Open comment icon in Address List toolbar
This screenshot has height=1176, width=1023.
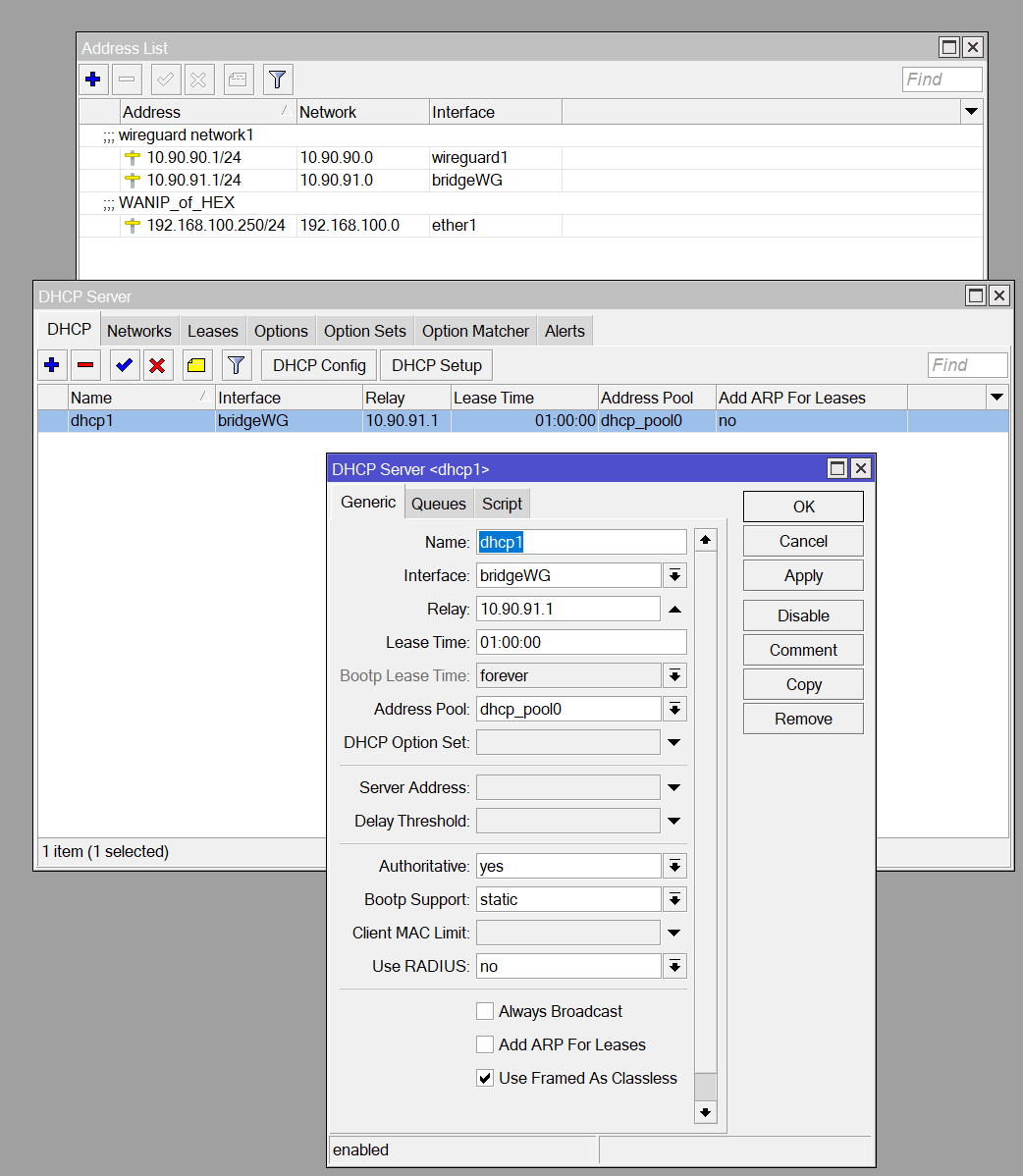click(x=239, y=80)
